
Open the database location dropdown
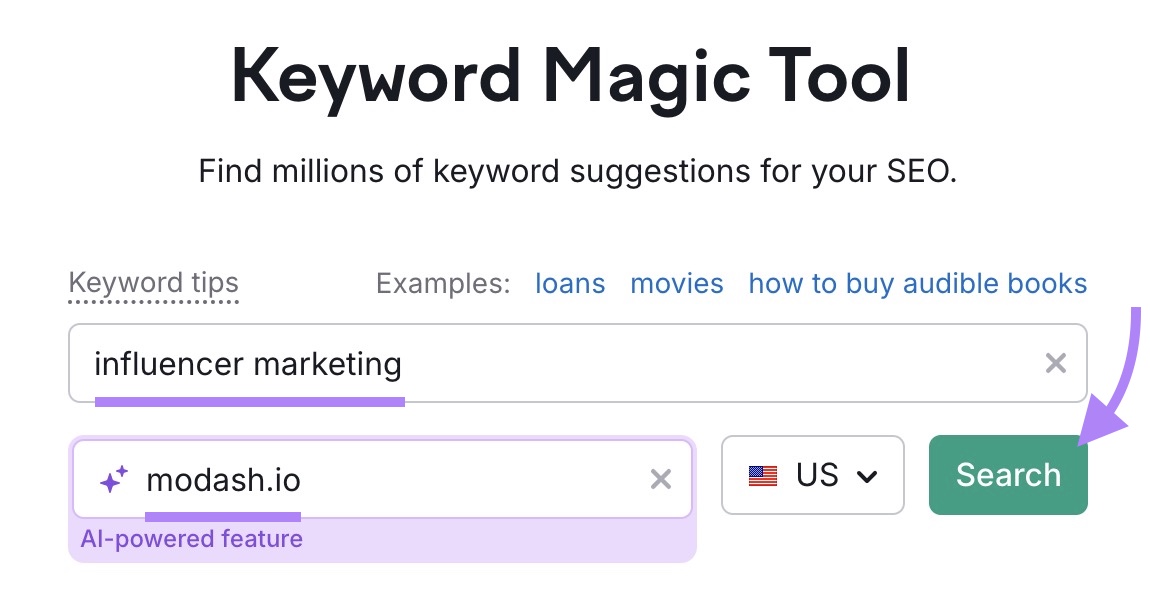[813, 475]
